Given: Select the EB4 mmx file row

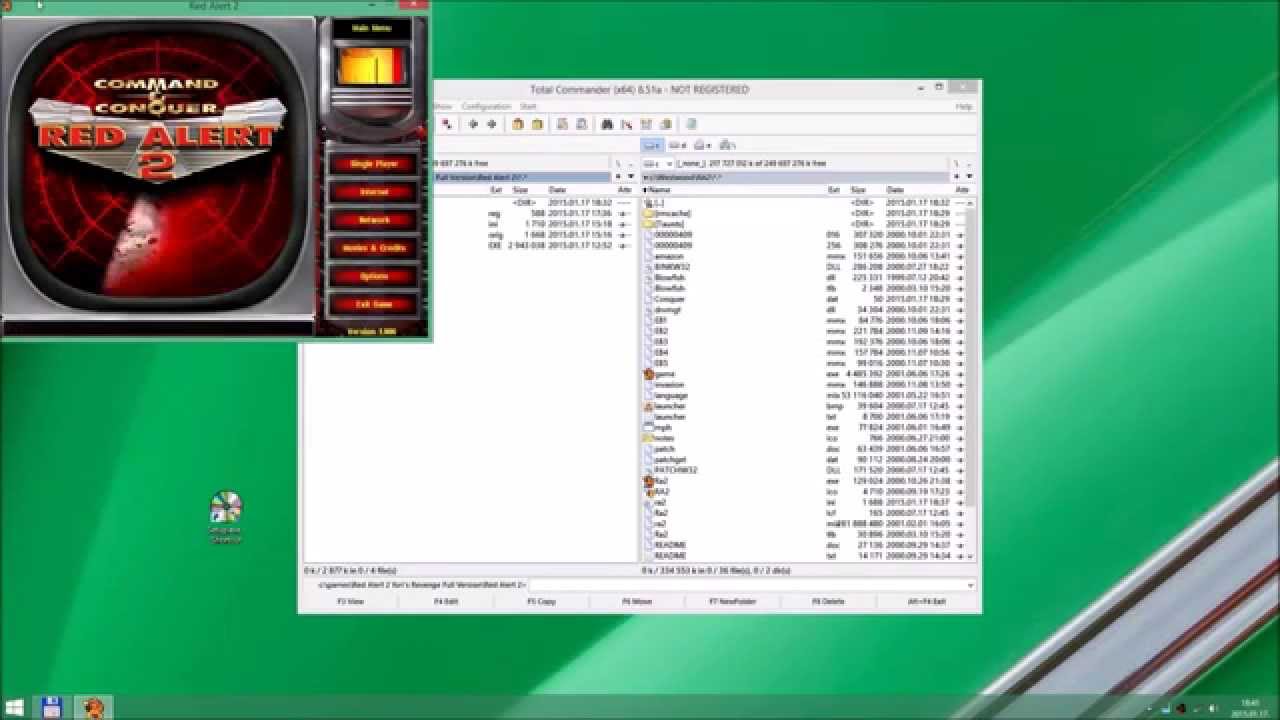Looking at the screenshot, I should [x=806, y=352].
